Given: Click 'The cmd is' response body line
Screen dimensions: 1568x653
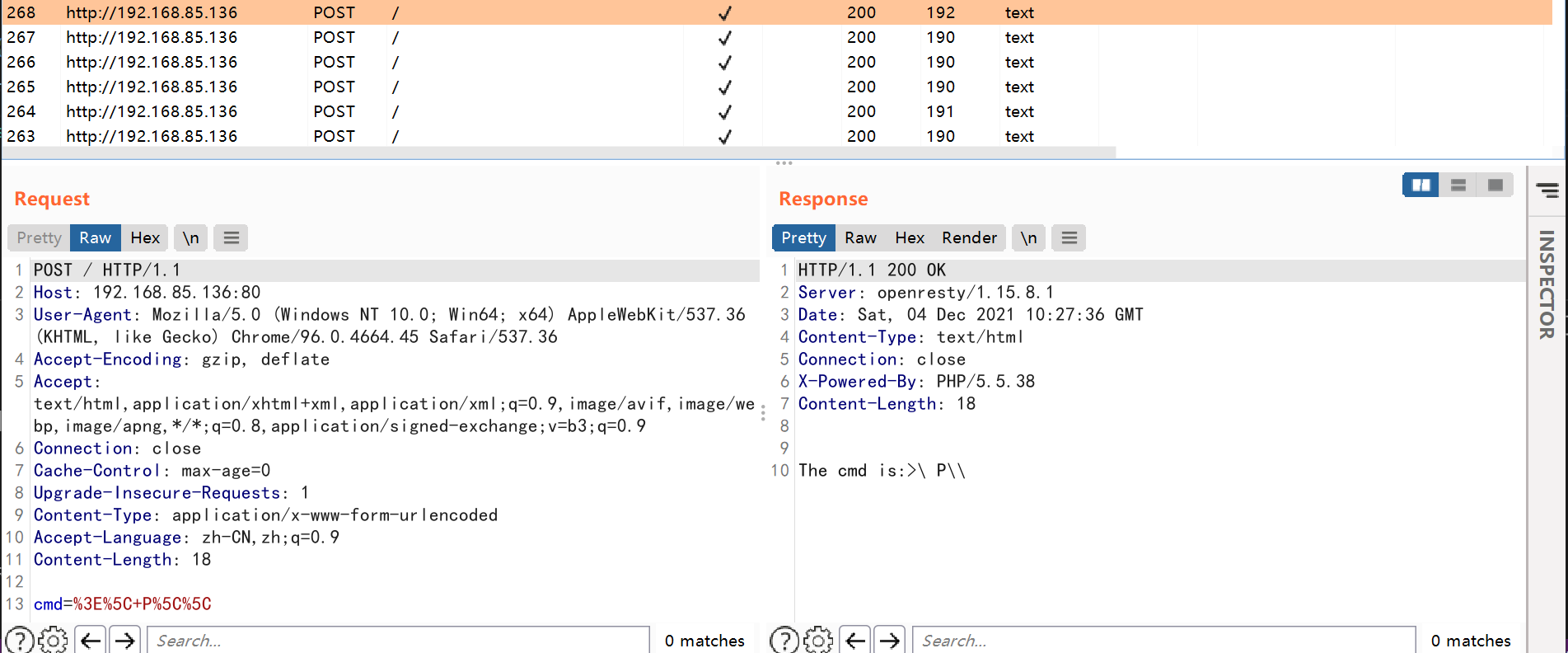Looking at the screenshot, I should click(882, 470).
